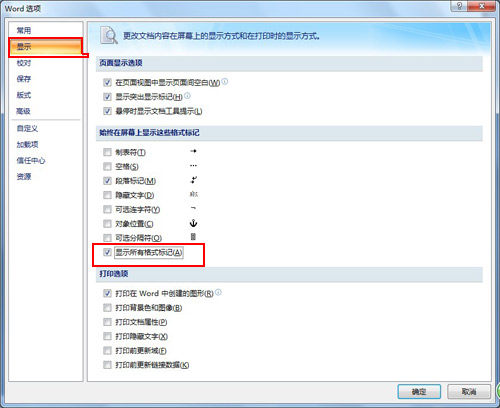500x408 pixels.
Task: Check the 可选连字符 option
Action: tap(107, 209)
